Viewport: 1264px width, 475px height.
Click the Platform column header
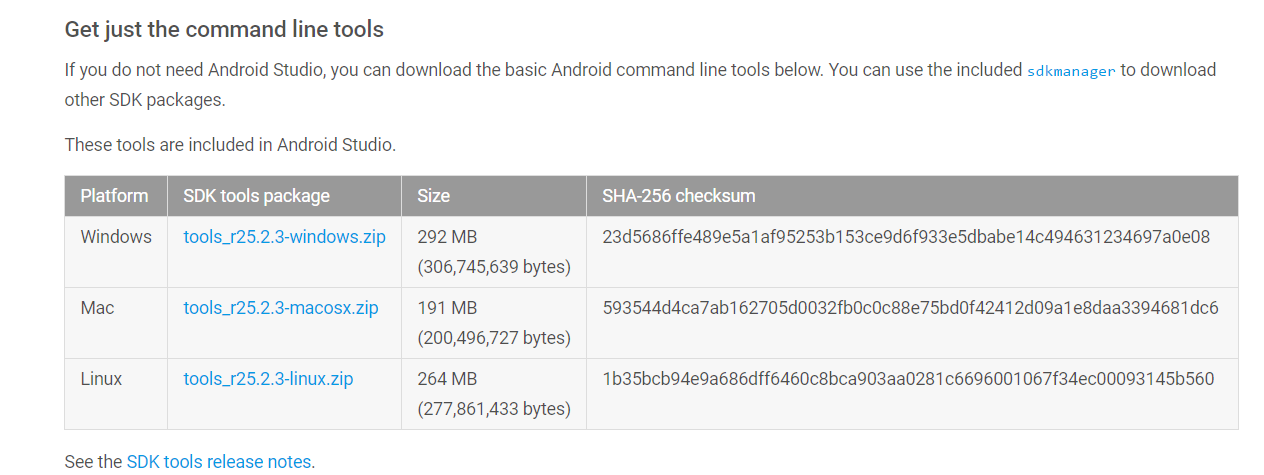tap(115, 196)
